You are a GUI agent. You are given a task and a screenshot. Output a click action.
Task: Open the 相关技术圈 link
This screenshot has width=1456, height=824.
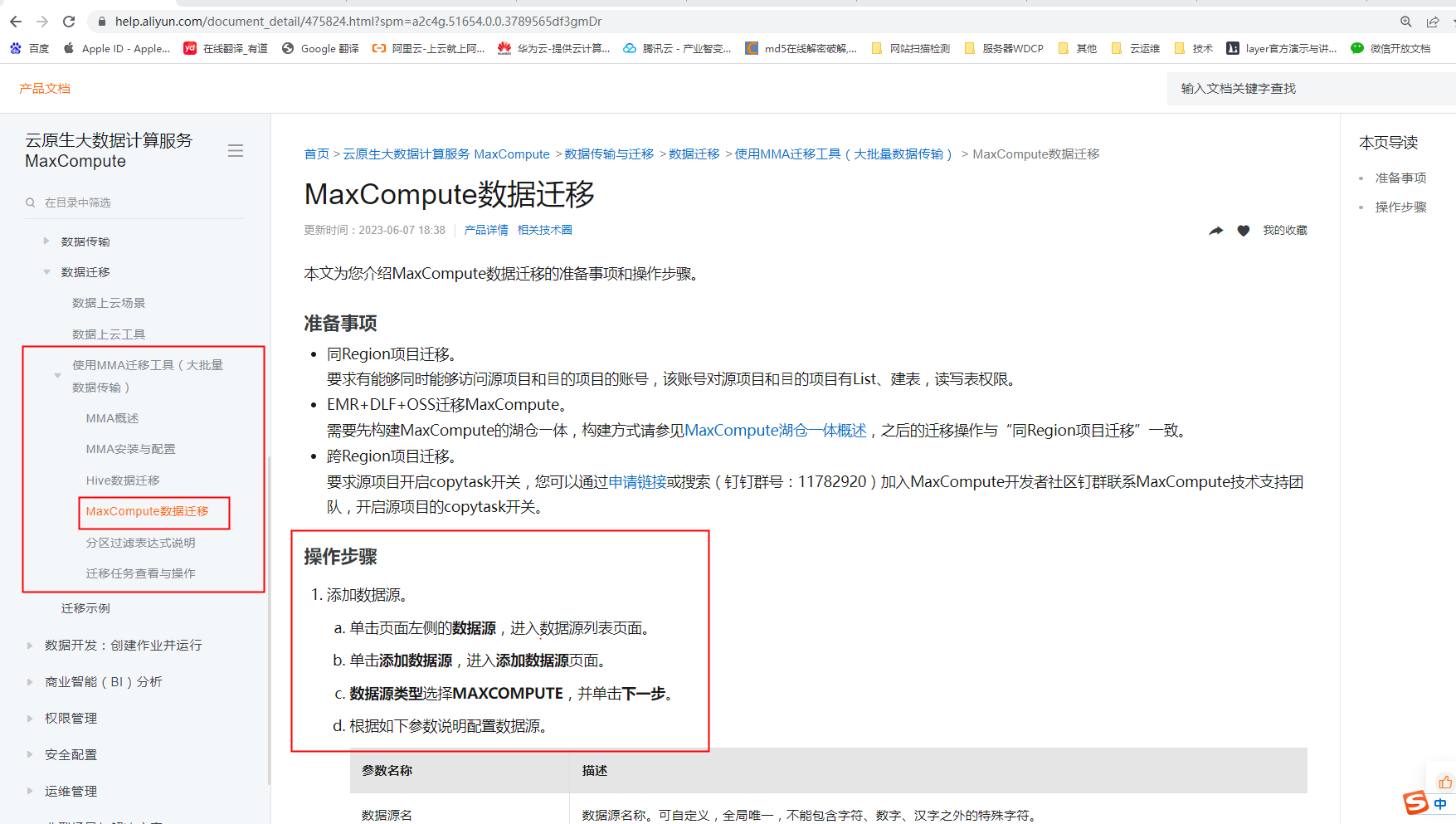point(545,231)
